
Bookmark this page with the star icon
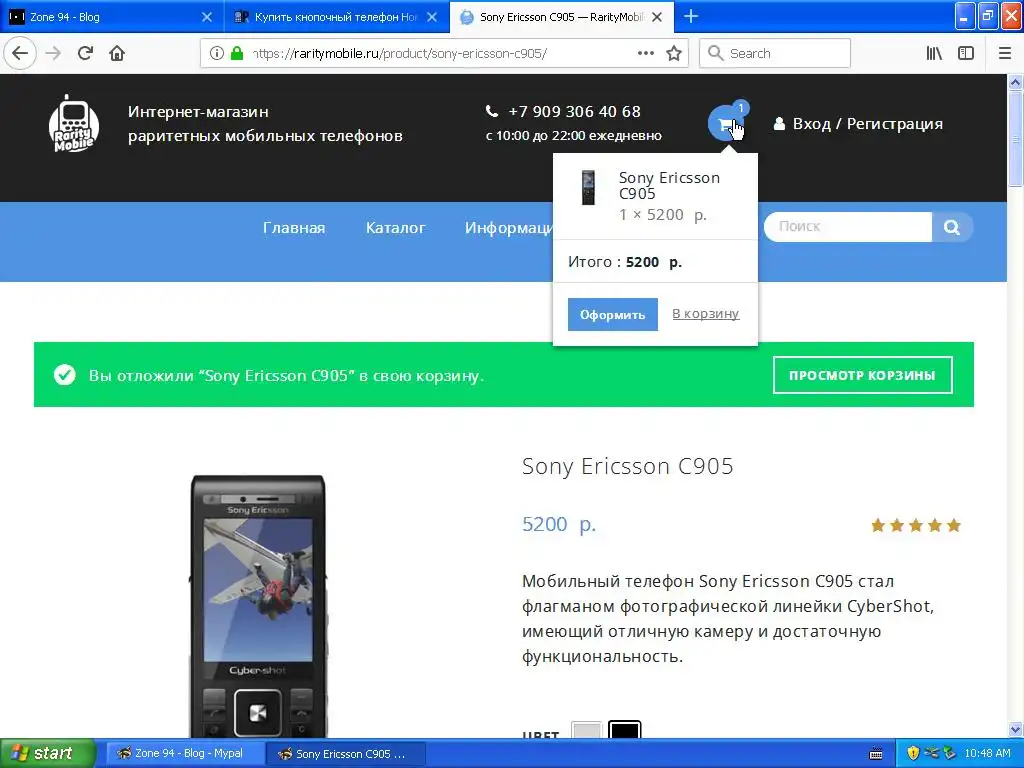[x=674, y=53]
